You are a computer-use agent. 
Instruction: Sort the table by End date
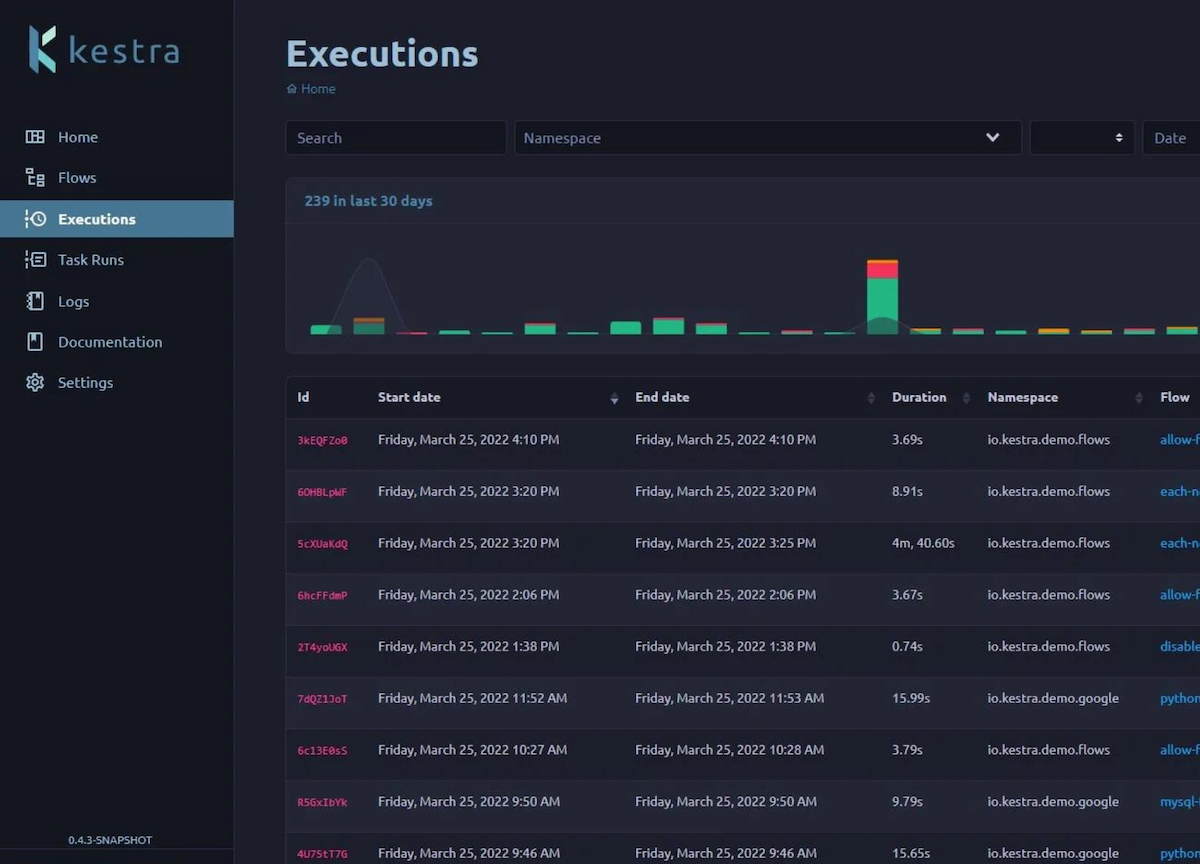point(871,398)
